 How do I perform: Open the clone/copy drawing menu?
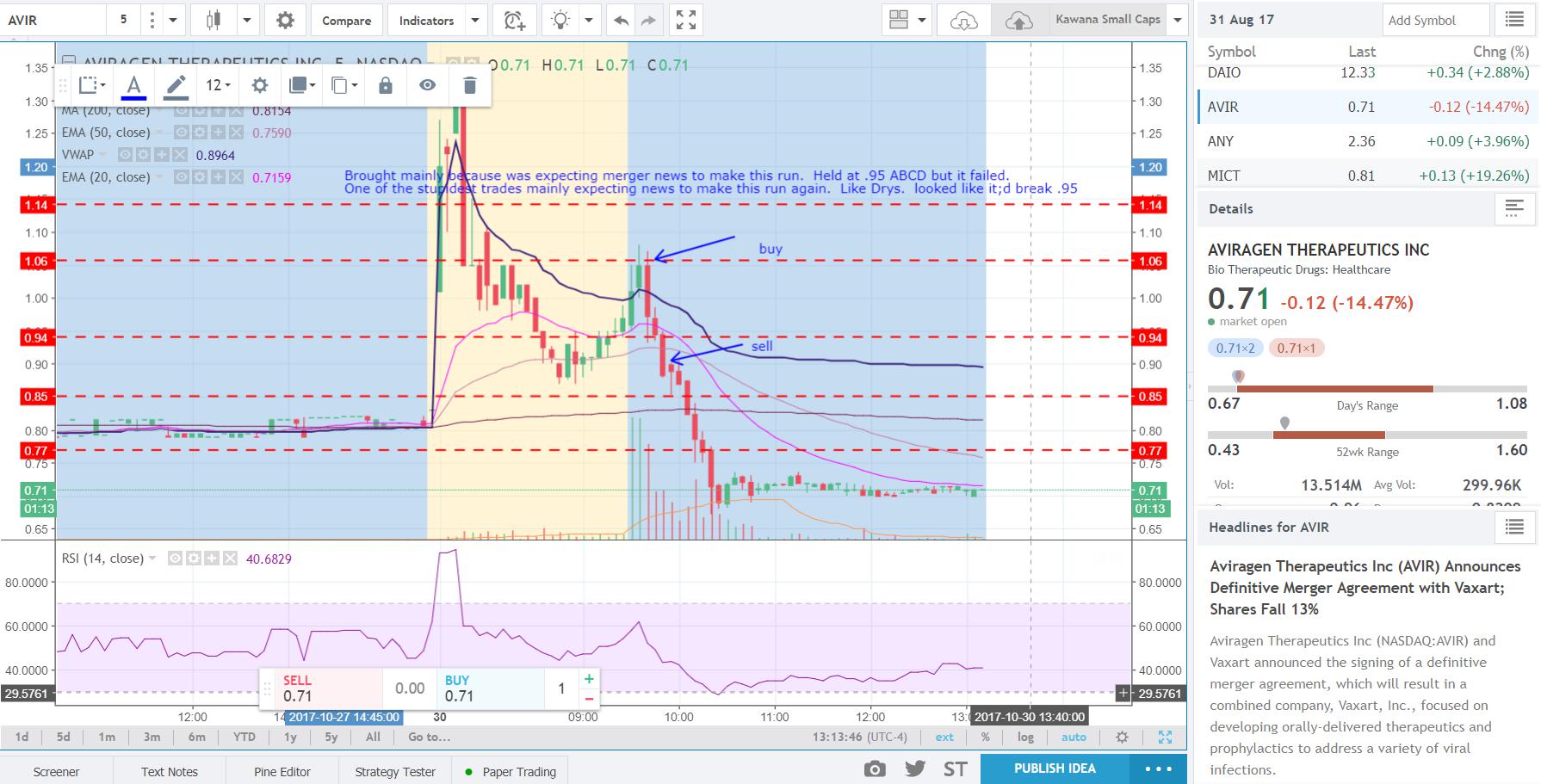pos(343,85)
